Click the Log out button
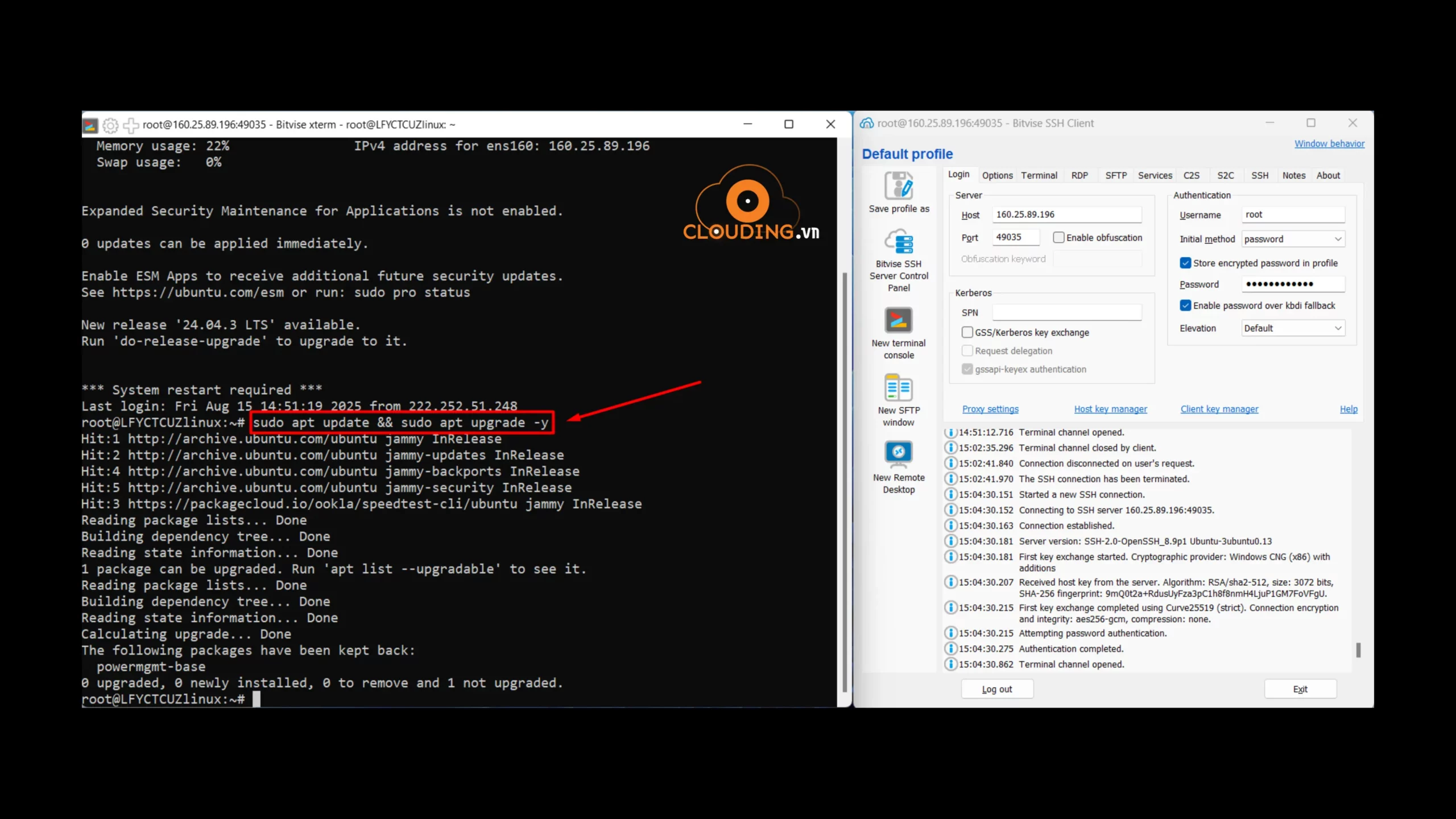Image resolution: width=1456 pixels, height=819 pixels. (x=996, y=689)
